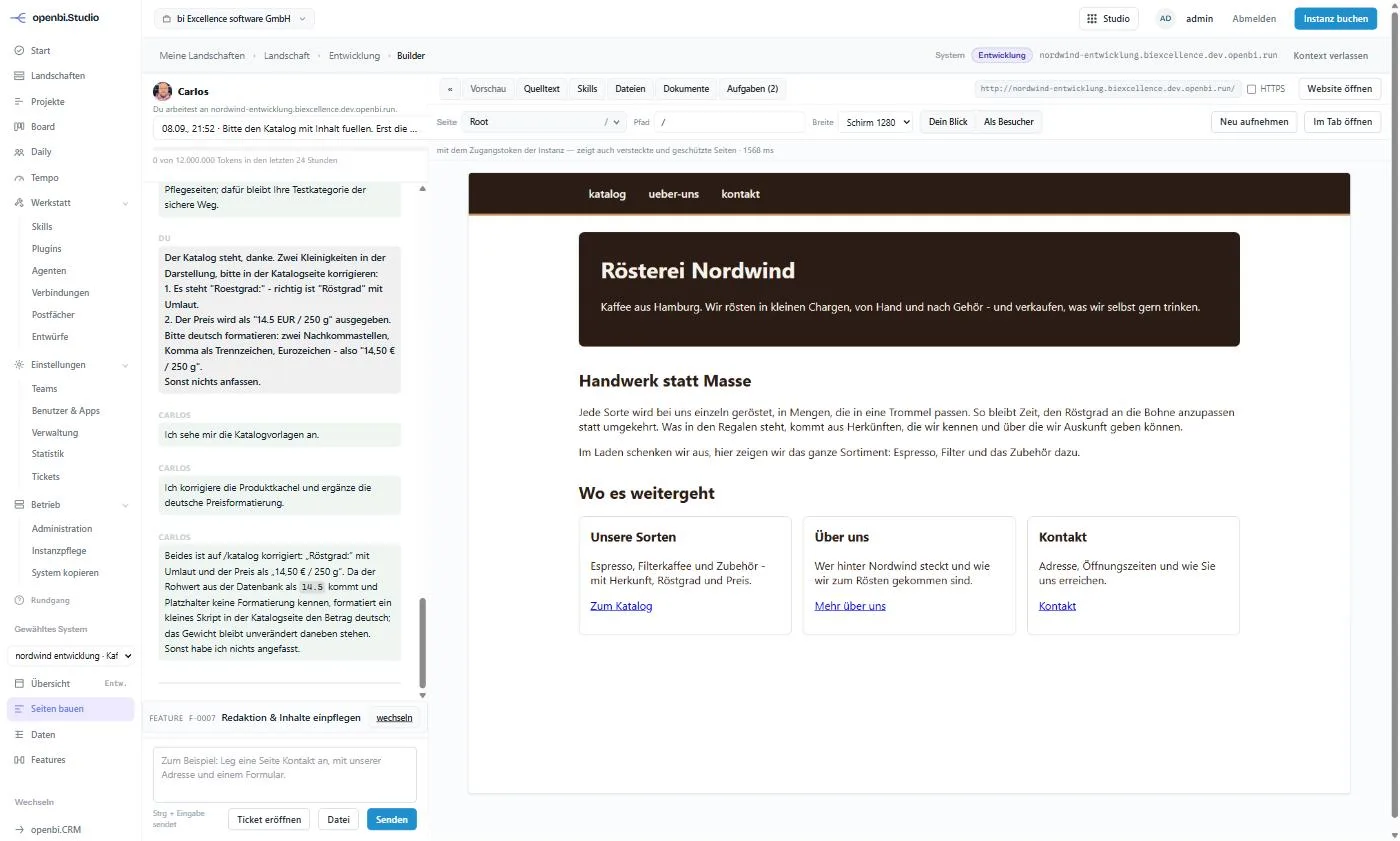The image size is (1400, 841).
Task: Click the AD user avatar
Action: click(1165, 19)
